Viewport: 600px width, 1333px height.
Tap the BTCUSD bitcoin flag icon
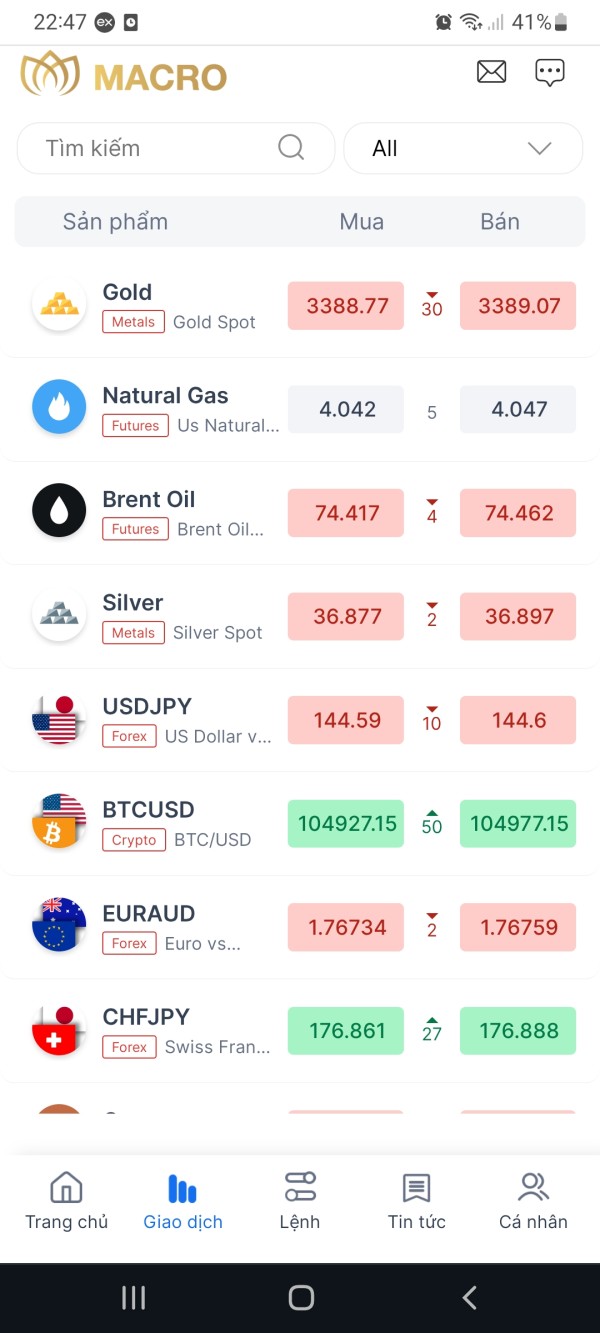coord(59,822)
